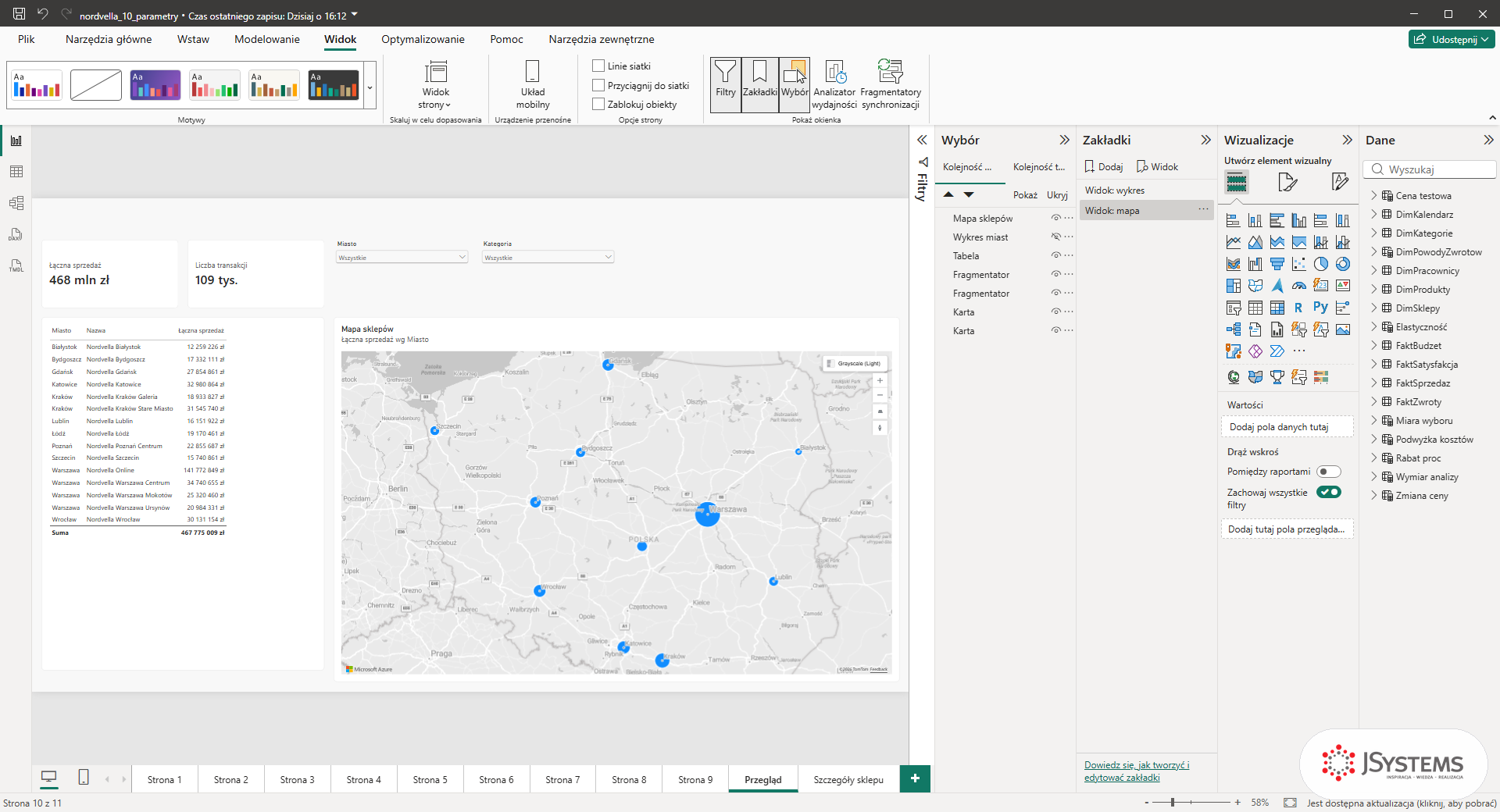This screenshot has height=812, width=1500.
Task: Undo the last action in the title bar
Action: click(x=43, y=14)
